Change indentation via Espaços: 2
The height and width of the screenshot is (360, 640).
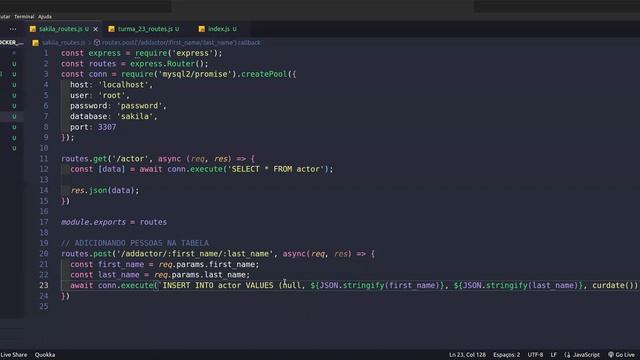point(507,355)
